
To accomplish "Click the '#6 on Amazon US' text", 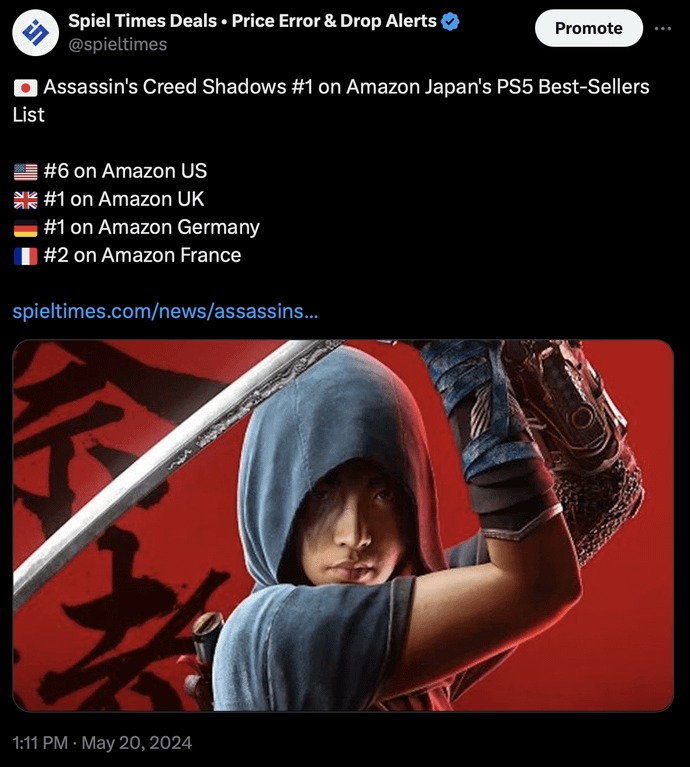I will 125,171.
